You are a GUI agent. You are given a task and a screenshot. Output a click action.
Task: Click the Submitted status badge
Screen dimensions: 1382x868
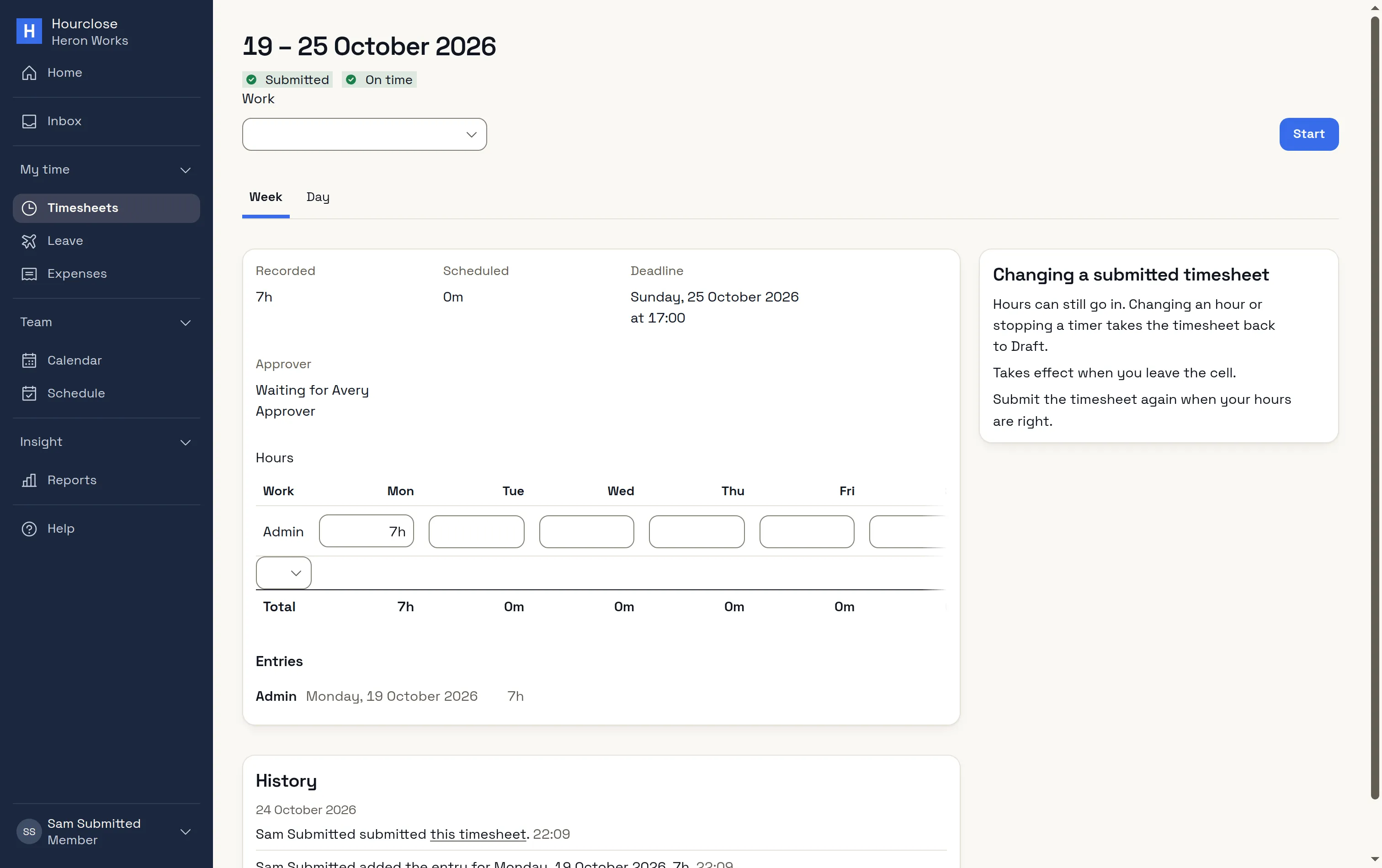(287, 80)
